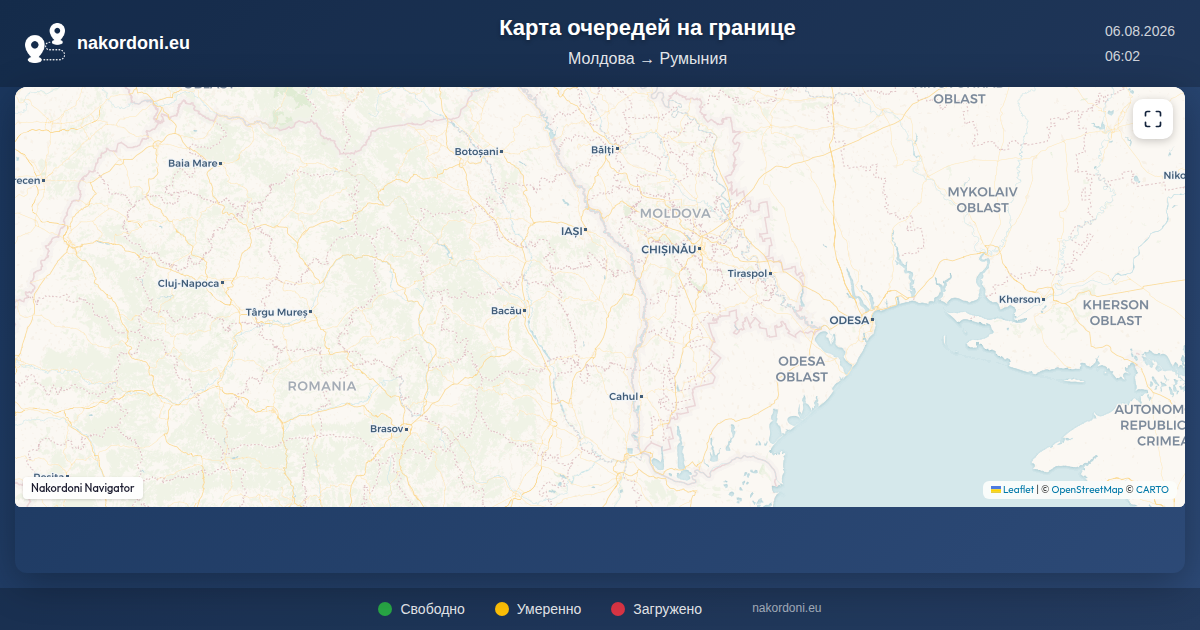The width and height of the screenshot is (1200, 630).
Task: Click the MOLDOVA country label
Action: 675,213
